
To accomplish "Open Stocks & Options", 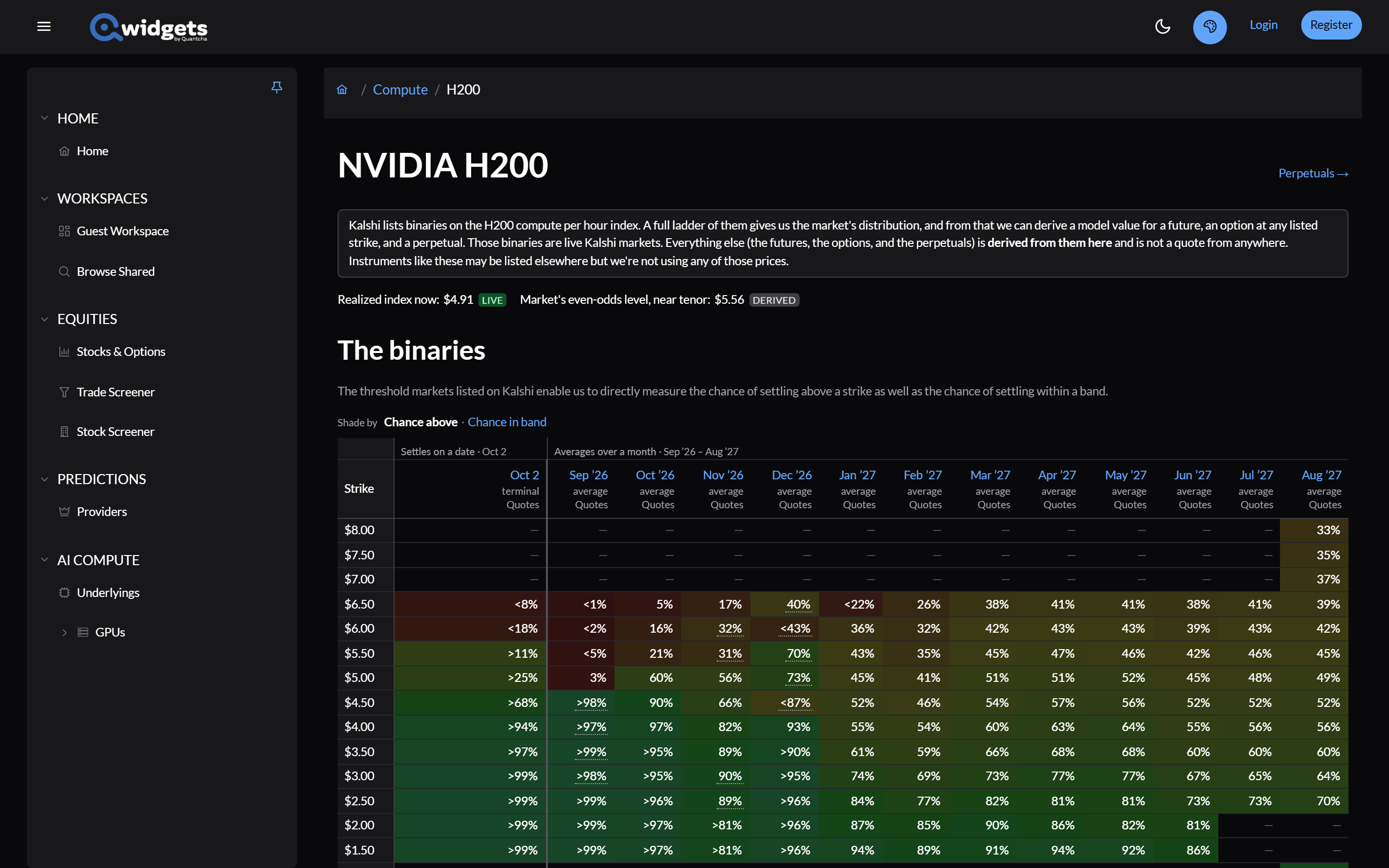I will [121, 352].
